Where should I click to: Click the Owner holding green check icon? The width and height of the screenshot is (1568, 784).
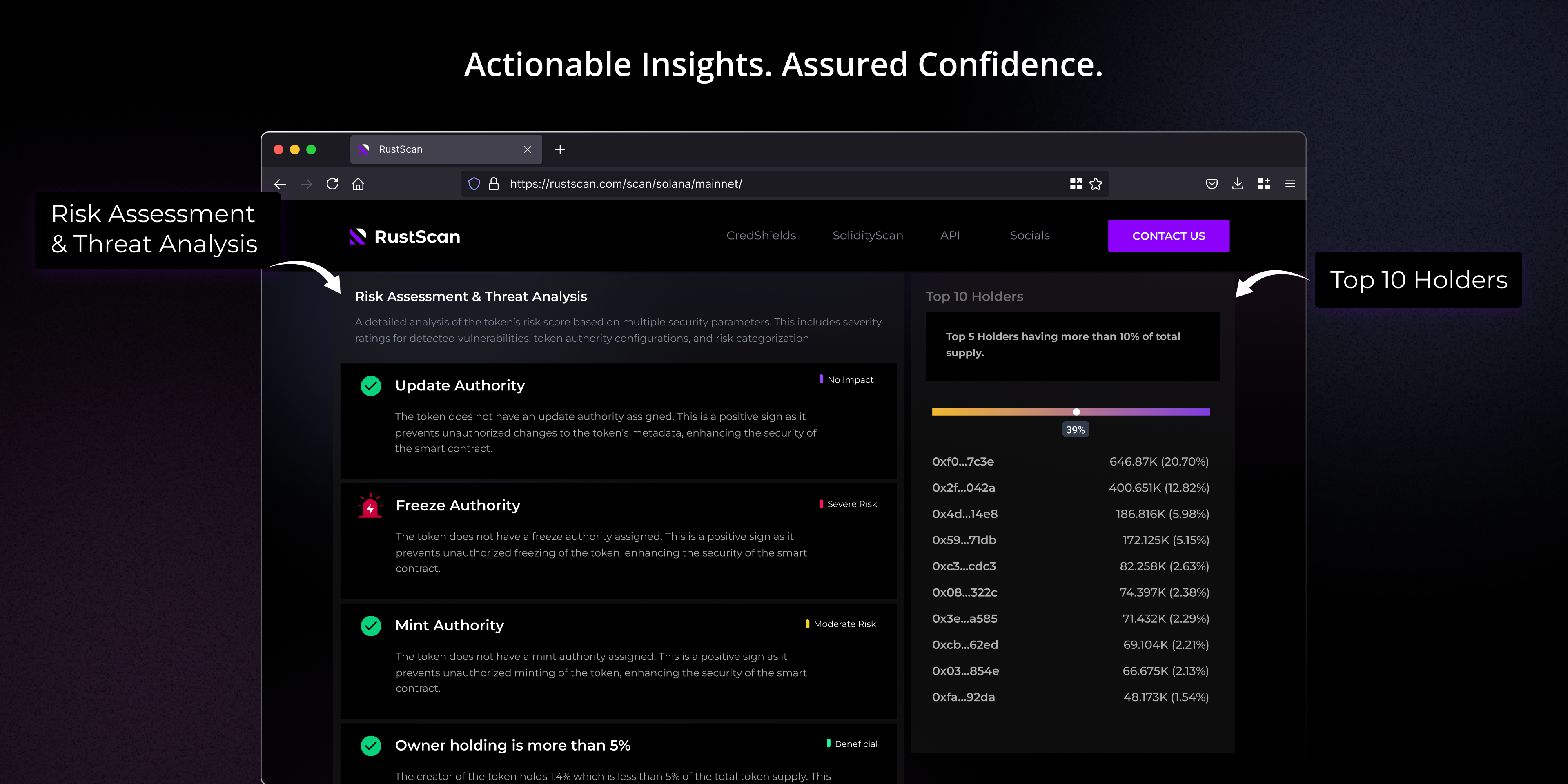coord(371,746)
